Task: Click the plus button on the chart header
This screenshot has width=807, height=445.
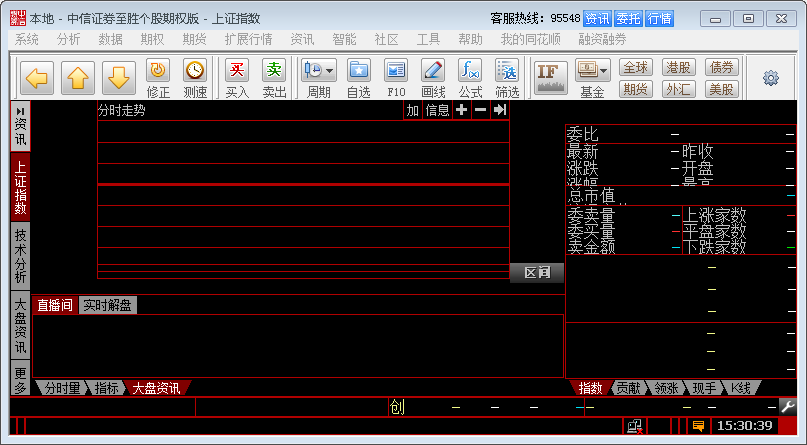Action: pyautogui.click(x=461, y=110)
